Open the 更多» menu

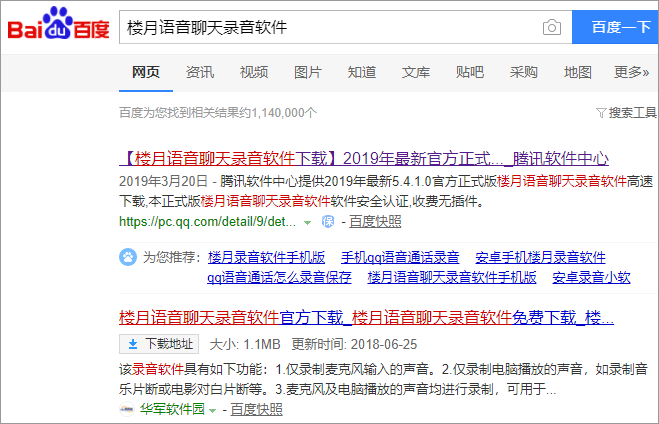[631, 72]
